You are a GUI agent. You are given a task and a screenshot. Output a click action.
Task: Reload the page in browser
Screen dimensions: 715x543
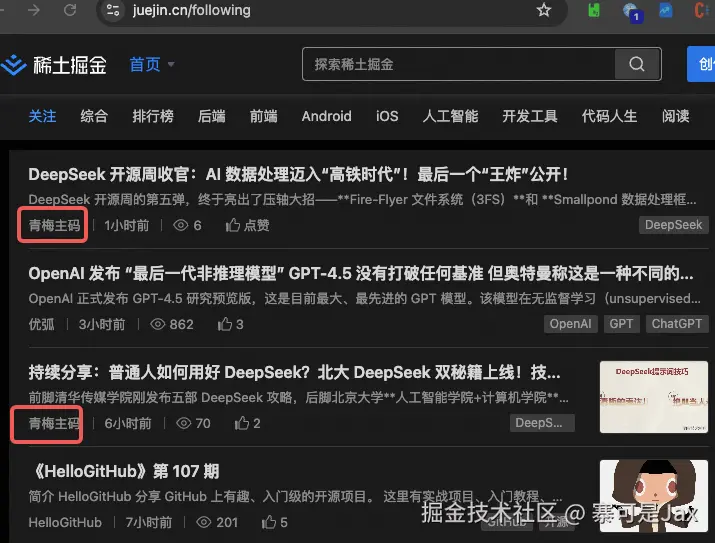[x=70, y=11]
